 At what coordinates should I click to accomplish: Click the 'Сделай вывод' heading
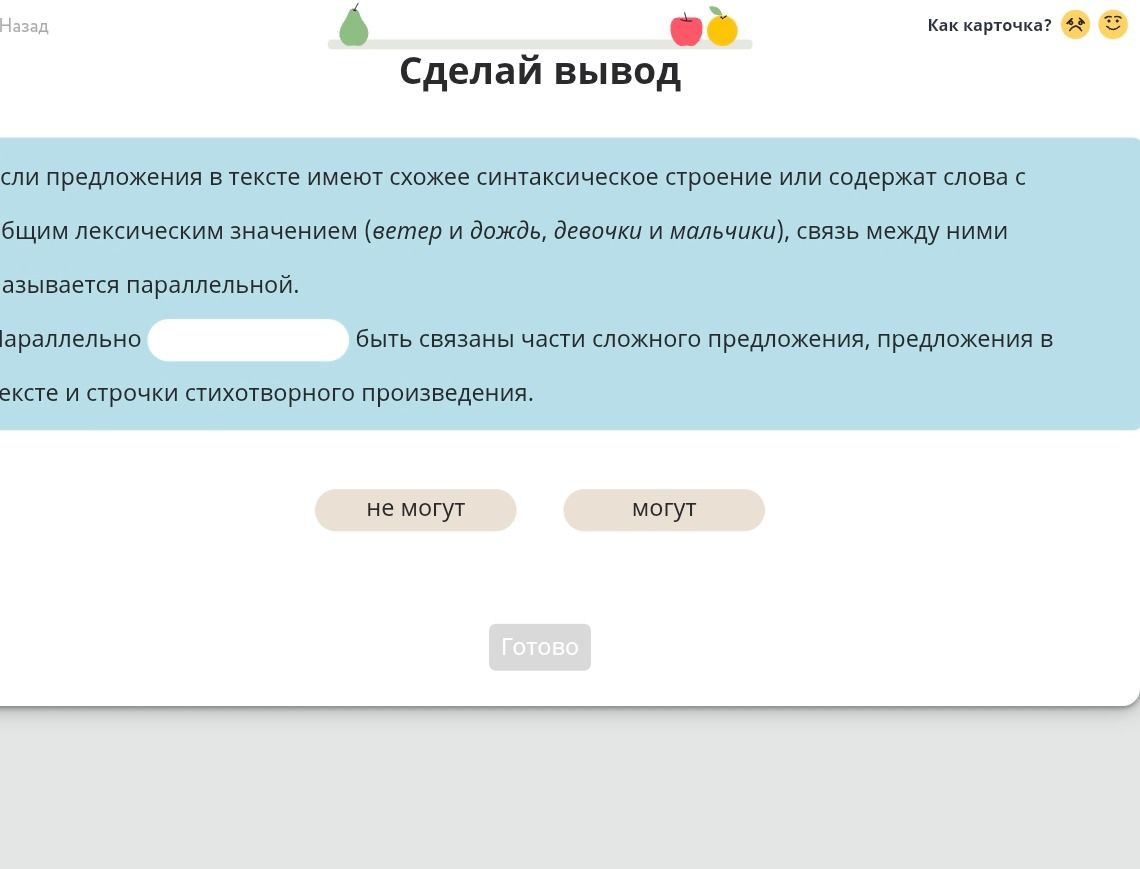tap(540, 72)
